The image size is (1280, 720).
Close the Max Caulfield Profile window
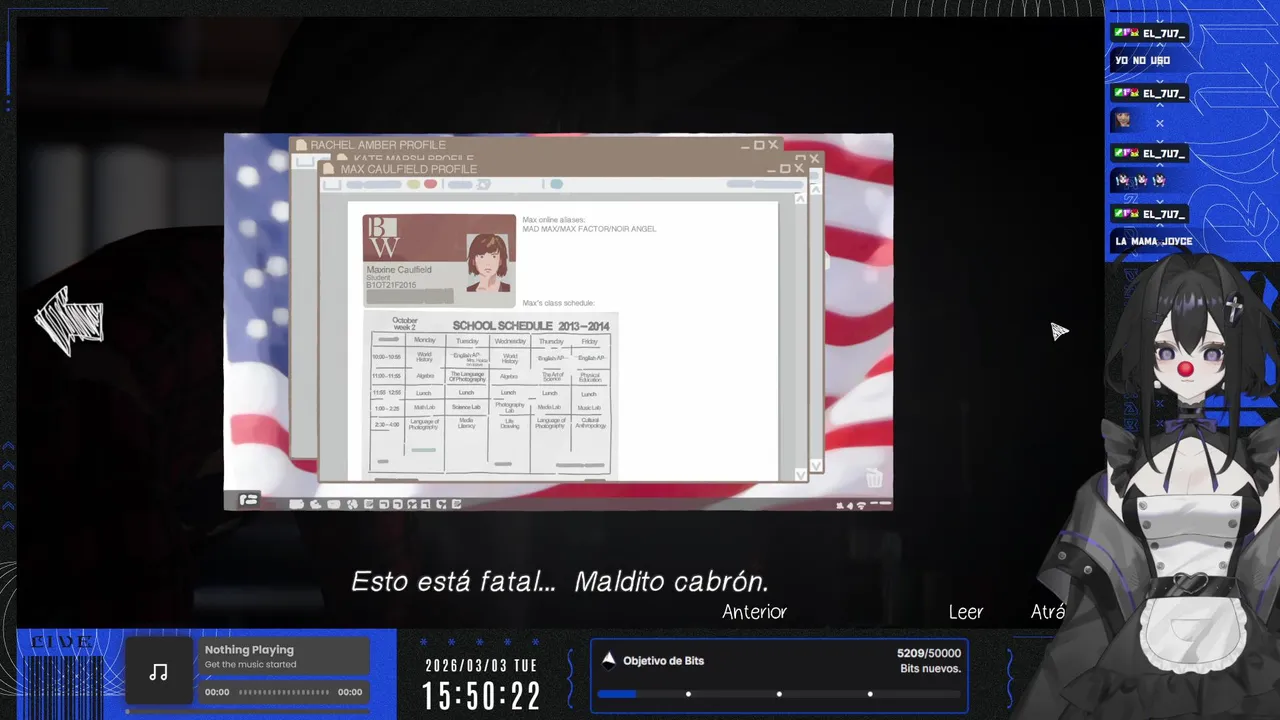click(x=798, y=169)
